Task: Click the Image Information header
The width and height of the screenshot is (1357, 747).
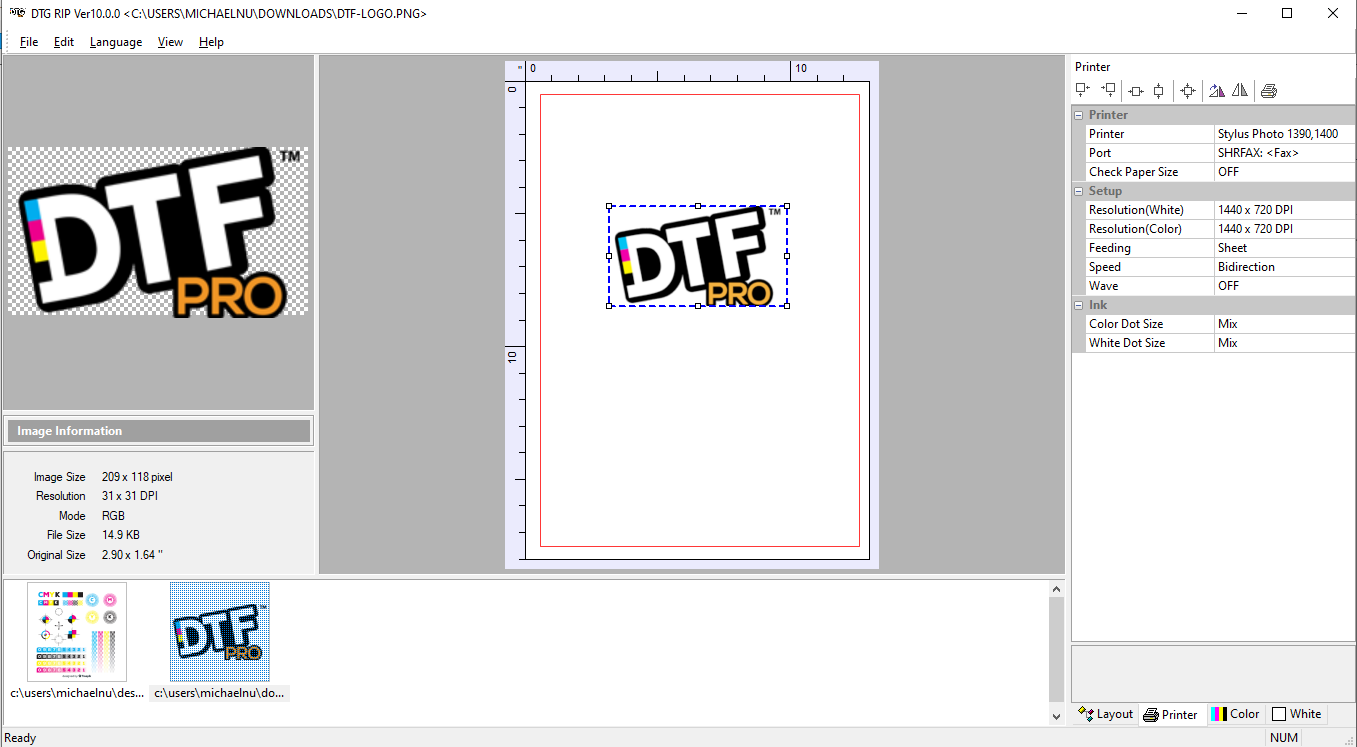Action: (x=159, y=431)
